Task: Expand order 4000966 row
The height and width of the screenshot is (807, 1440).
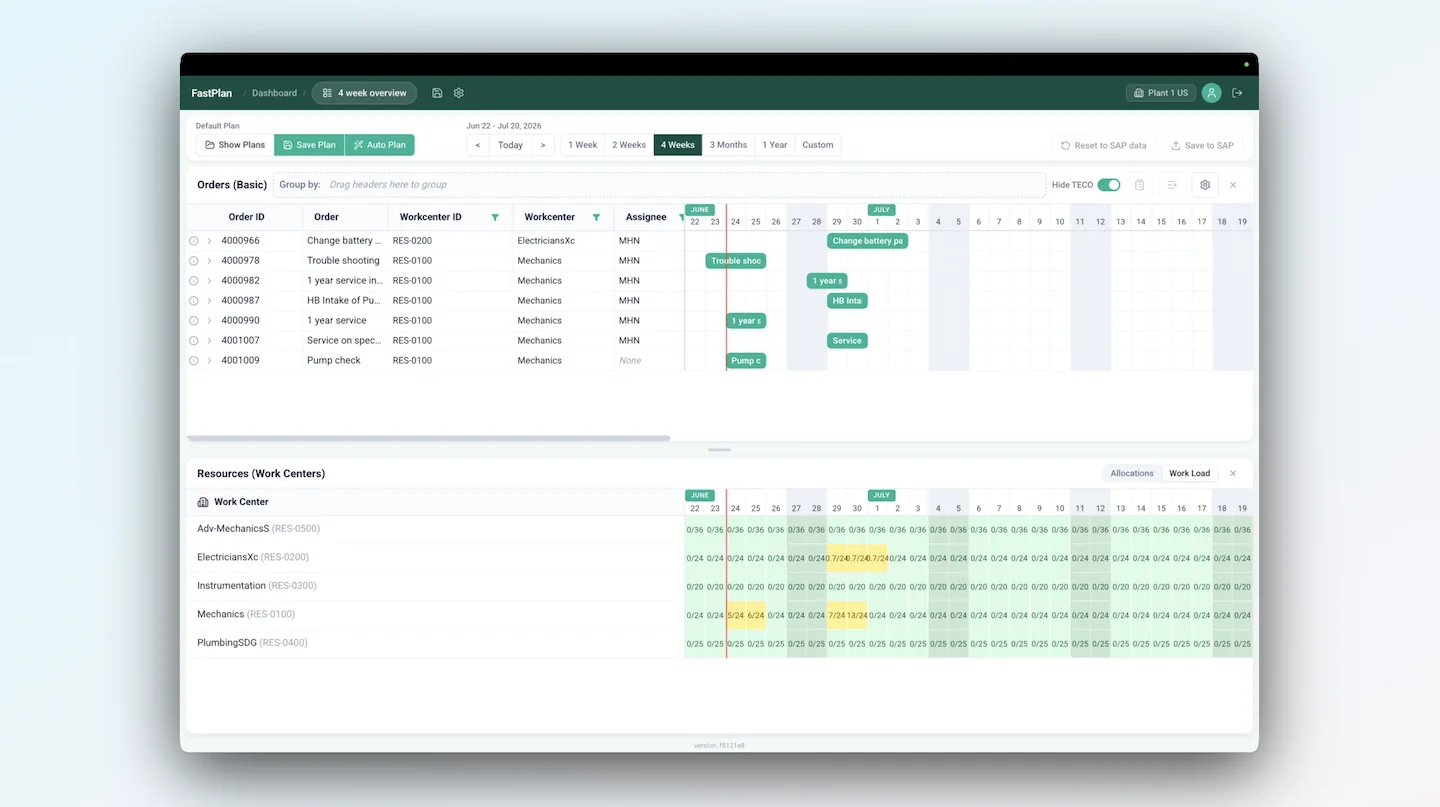Action: [209, 241]
